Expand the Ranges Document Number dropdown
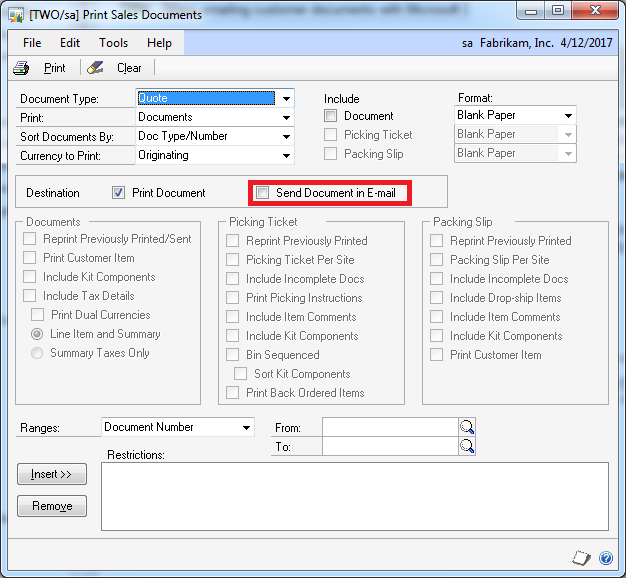Viewport: 626px width, 578px height. (246, 428)
